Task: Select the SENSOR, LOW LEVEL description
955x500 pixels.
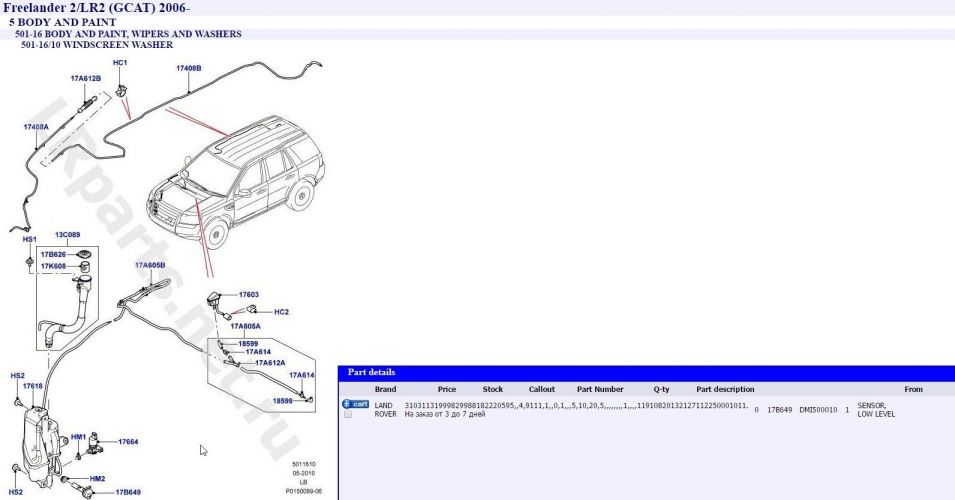Action: [876, 410]
